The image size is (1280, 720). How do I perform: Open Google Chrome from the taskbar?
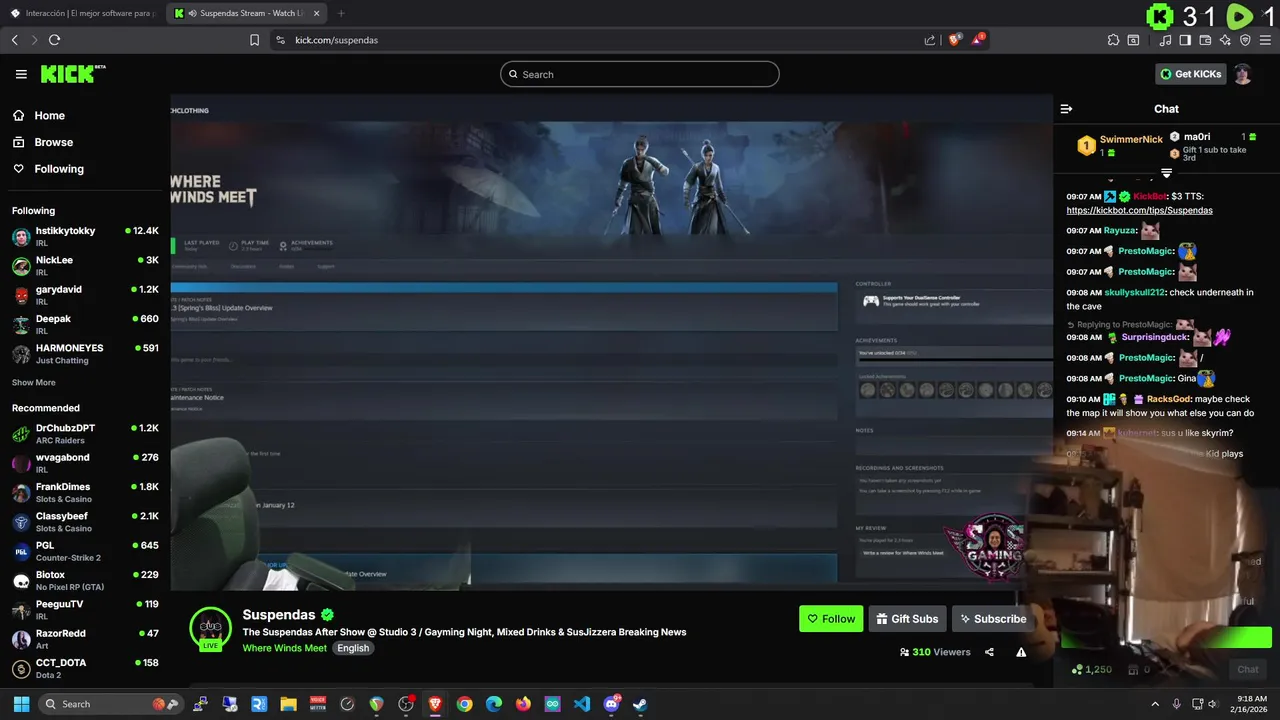464,704
